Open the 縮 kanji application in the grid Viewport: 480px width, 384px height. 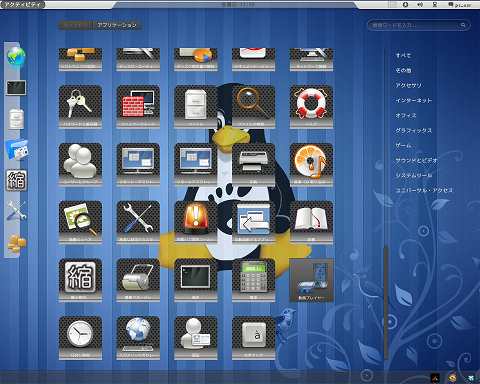pyautogui.click(x=80, y=280)
